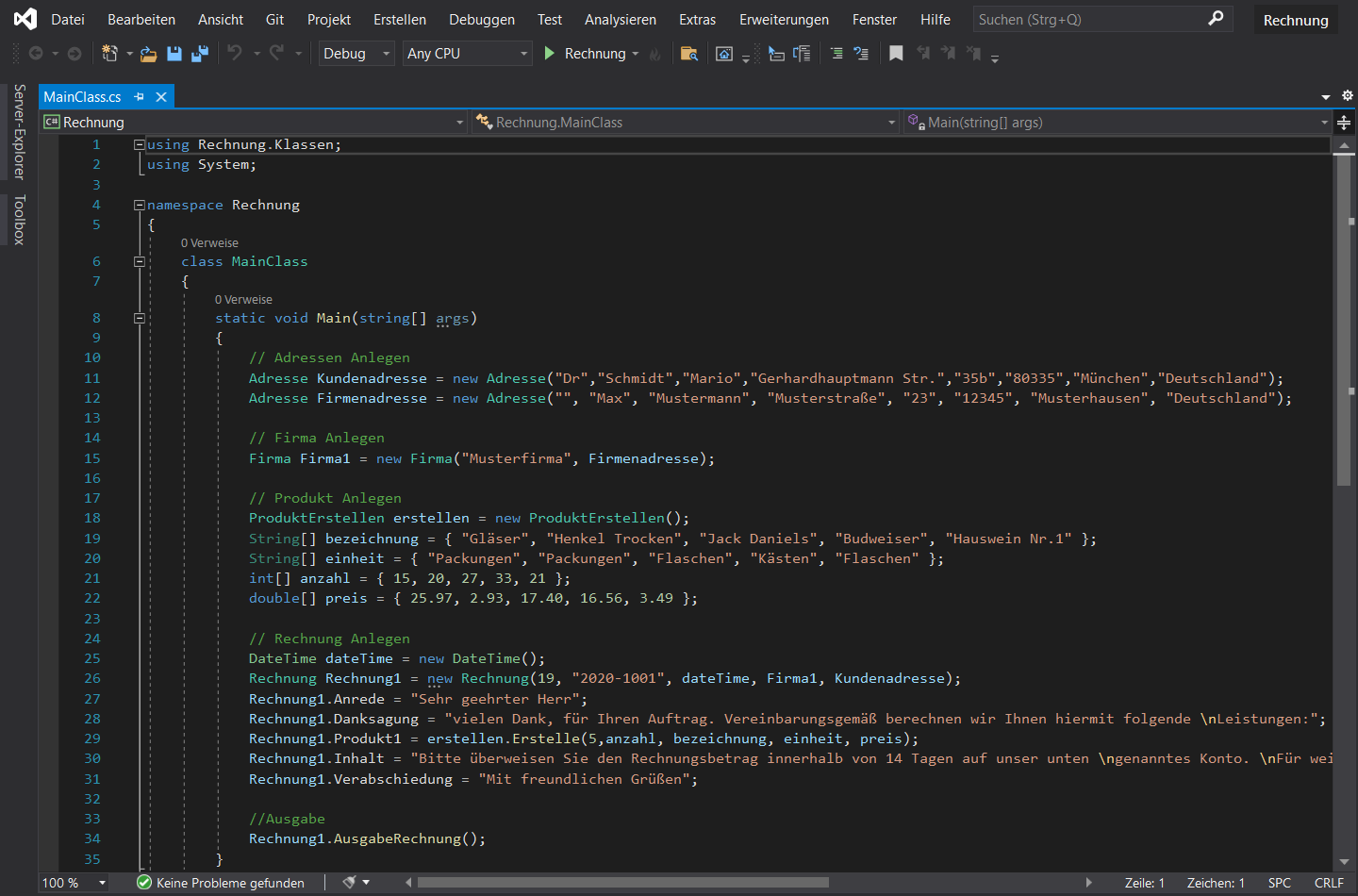Open the Erweiterungen menu

point(784,19)
